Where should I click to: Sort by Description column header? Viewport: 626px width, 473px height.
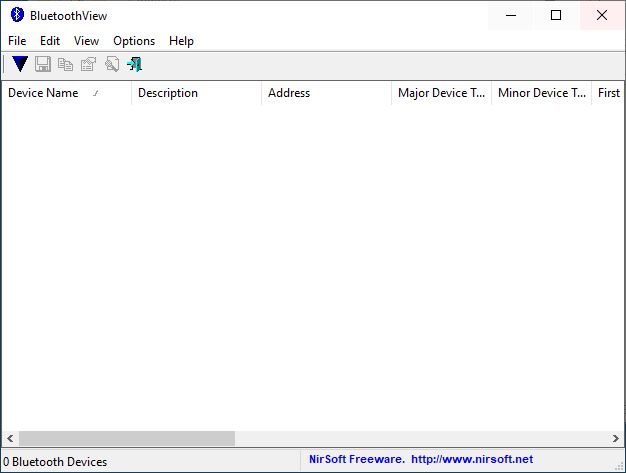point(196,93)
